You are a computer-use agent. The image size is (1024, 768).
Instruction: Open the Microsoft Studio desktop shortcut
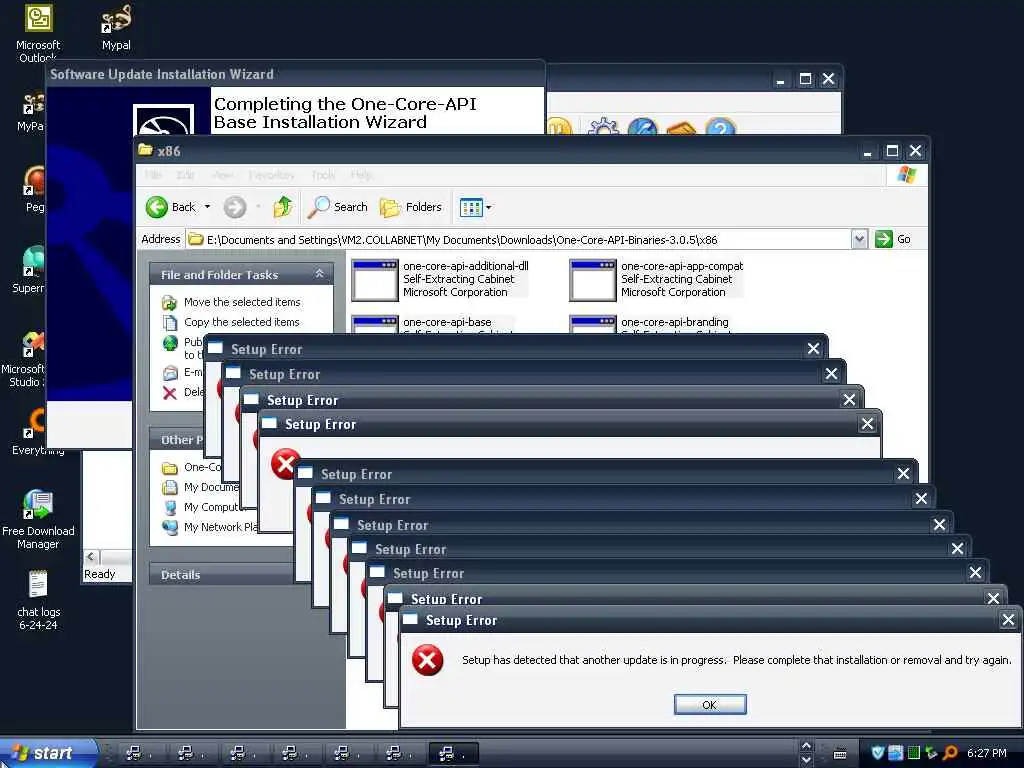tap(24, 359)
